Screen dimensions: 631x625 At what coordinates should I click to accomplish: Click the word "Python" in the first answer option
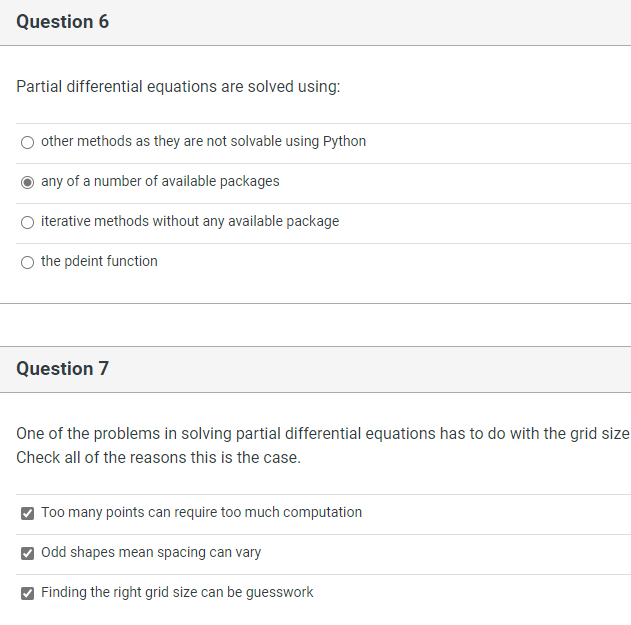point(344,141)
